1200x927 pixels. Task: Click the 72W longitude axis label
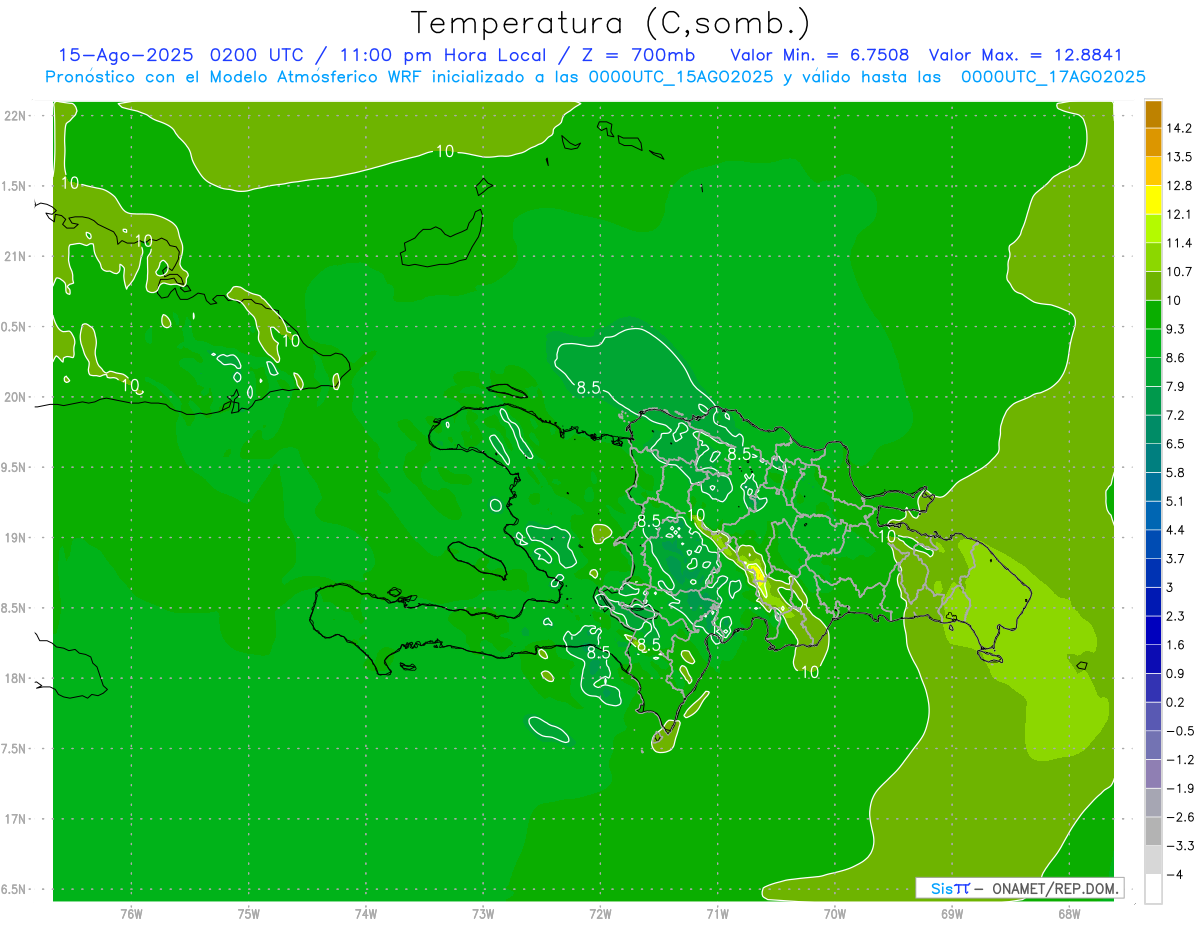coord(601,913)
